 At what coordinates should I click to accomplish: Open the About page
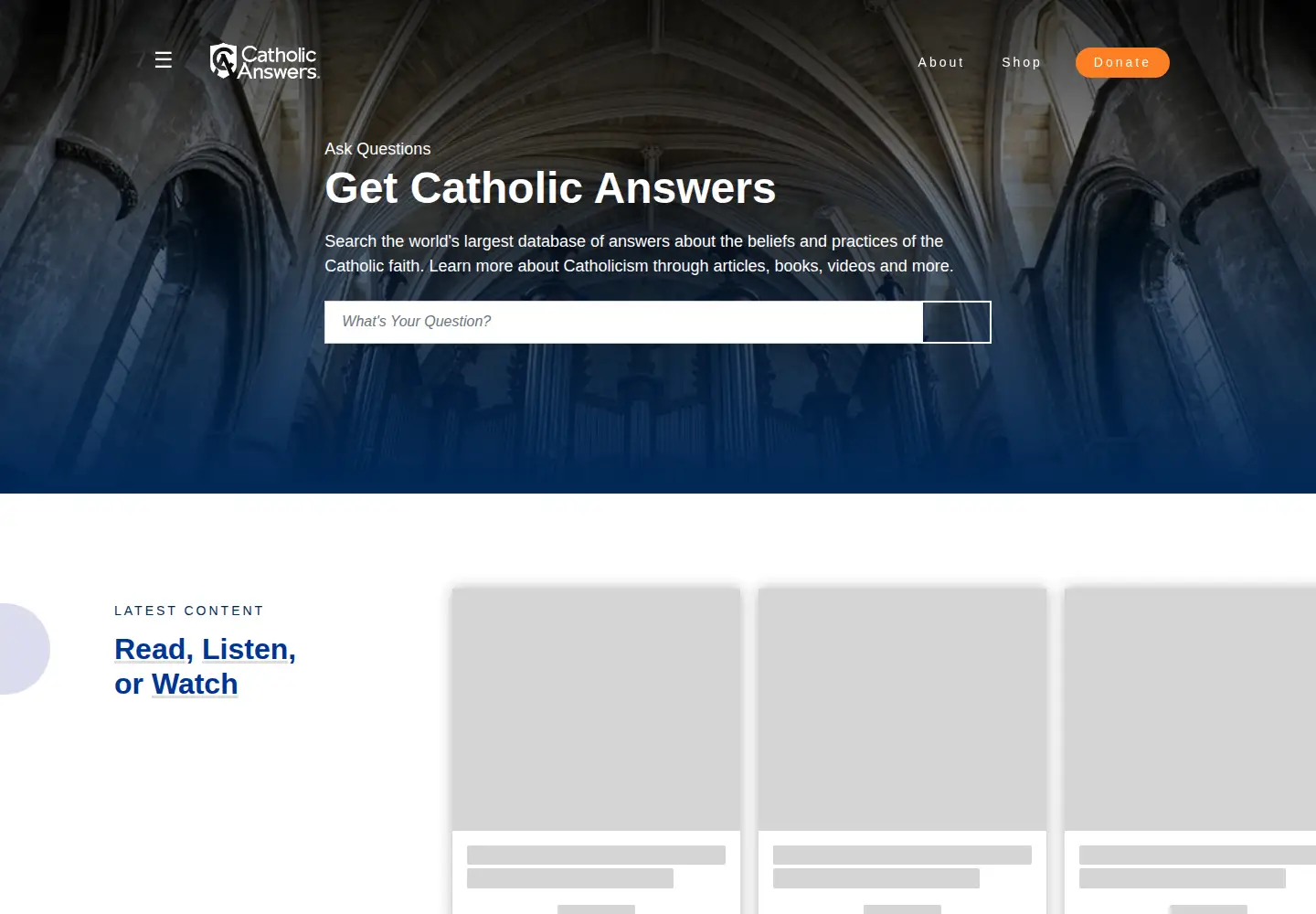pyautogui.click(x=941, y=62)
